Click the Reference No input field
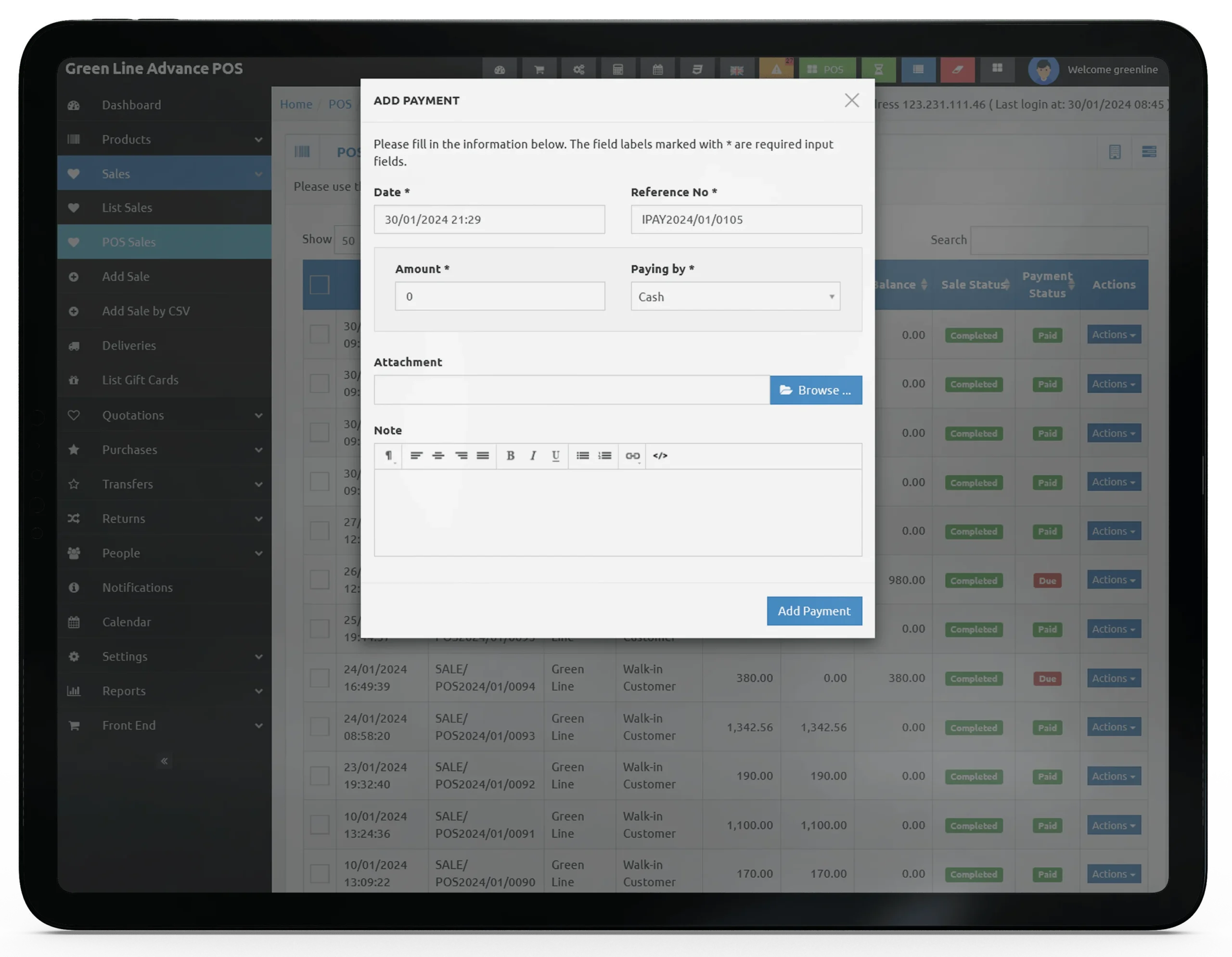 point(746,218)
